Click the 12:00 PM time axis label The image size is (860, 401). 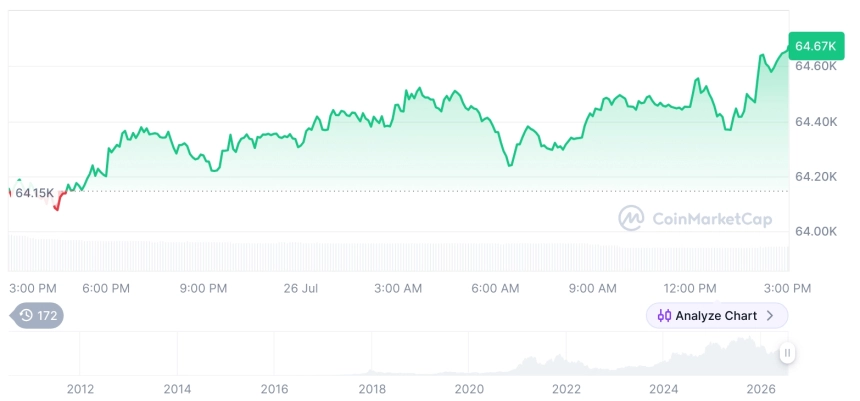pyautogui.click(x=689, y=289)
